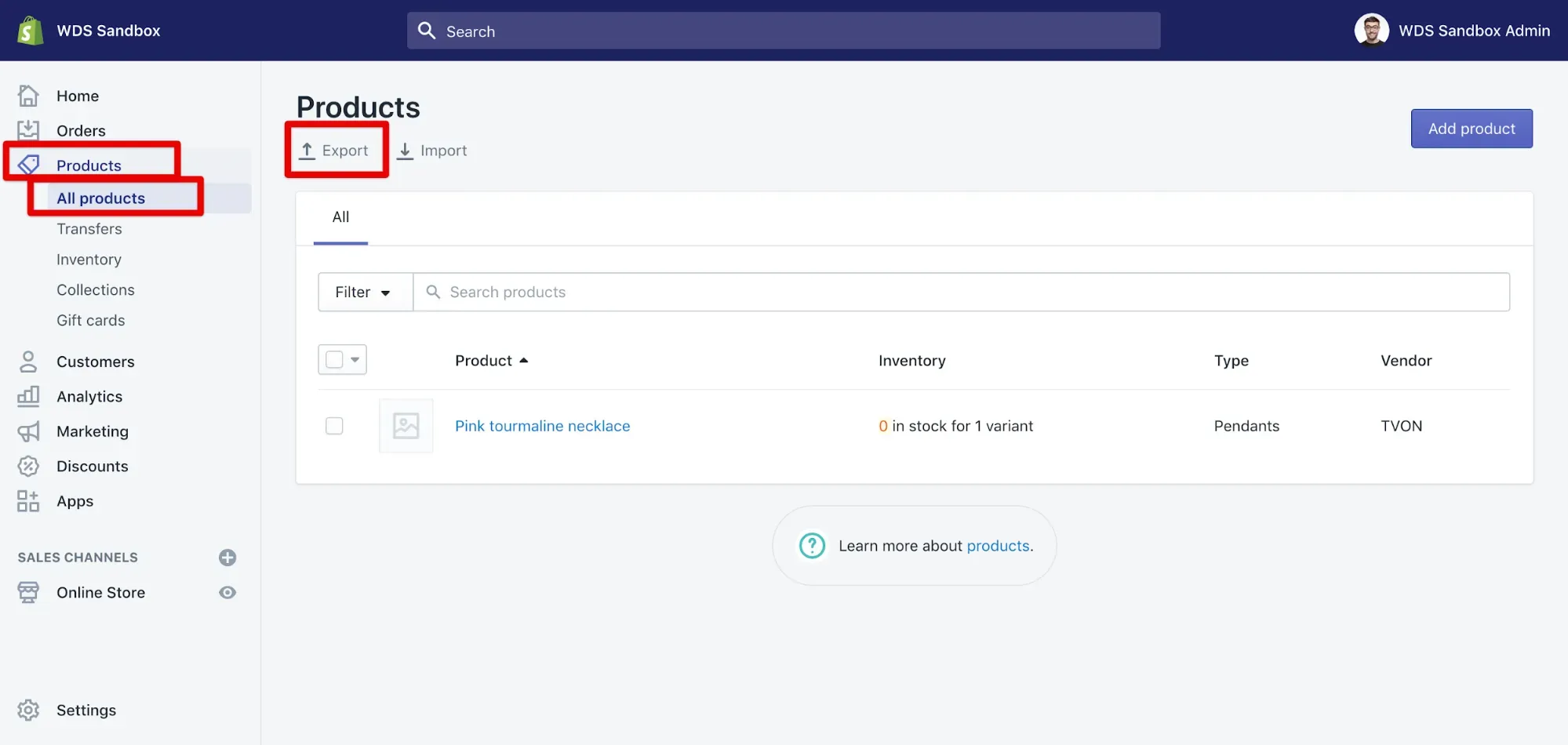Open Home via the house icon

pyautogui.click(x=28, y=96)
